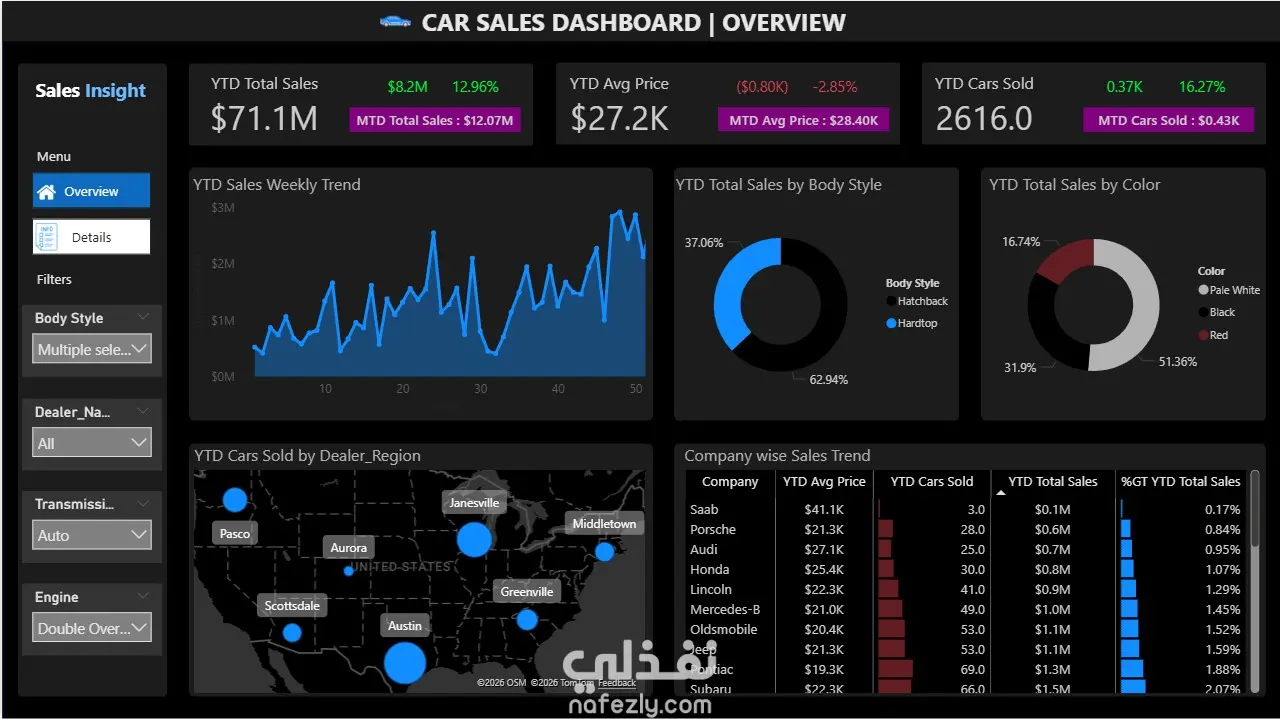Go to the Details page

[x=91, y=237]
